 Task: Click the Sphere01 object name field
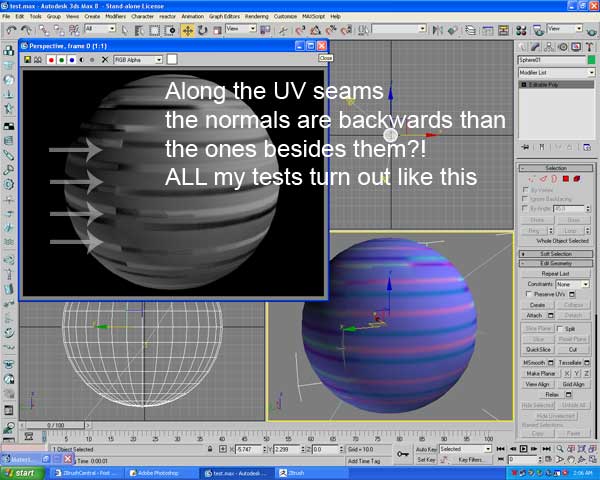(x=551, y=60)
